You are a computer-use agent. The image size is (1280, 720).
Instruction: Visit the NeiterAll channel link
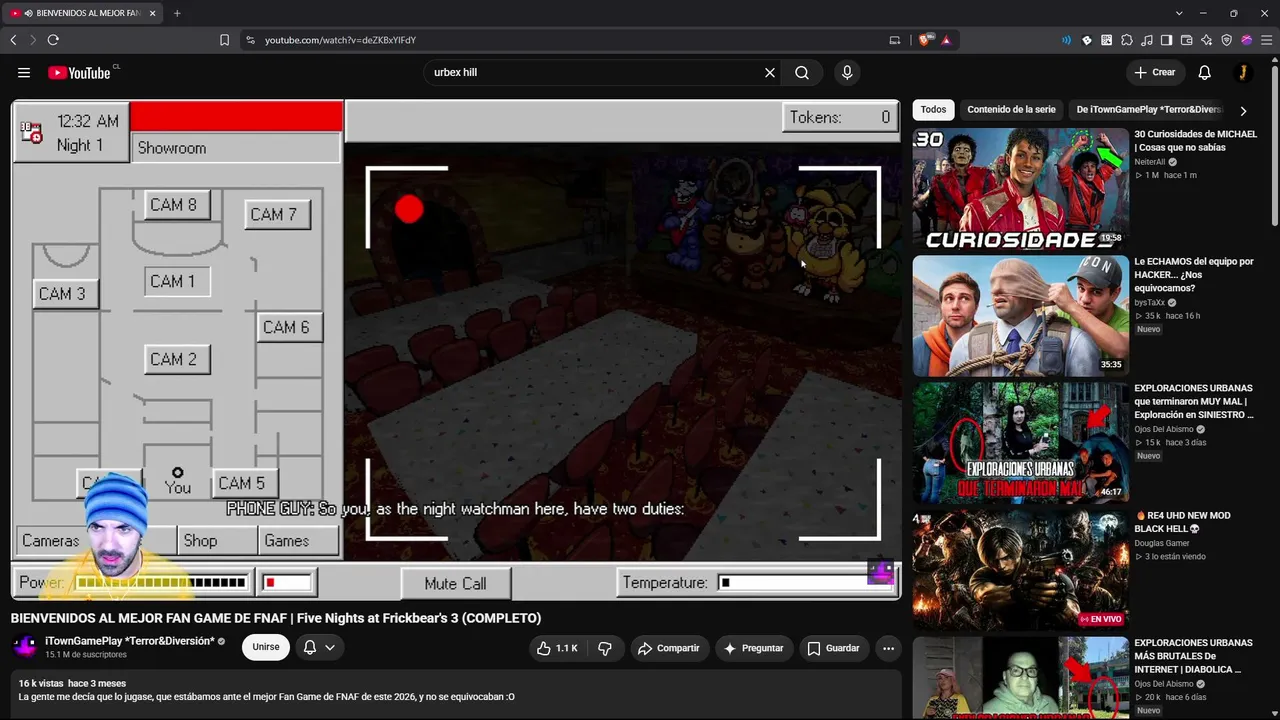(x=1150, y=162)
